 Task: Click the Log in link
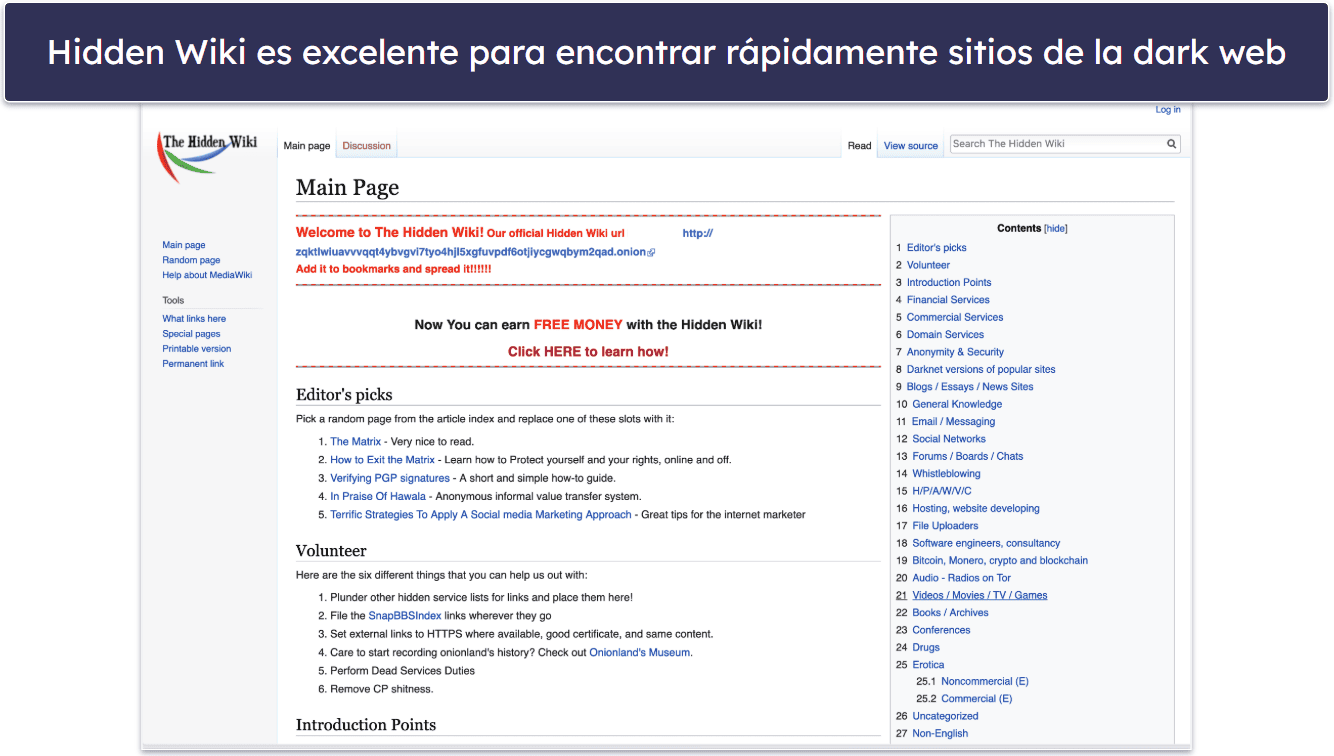click(1168, 110)
